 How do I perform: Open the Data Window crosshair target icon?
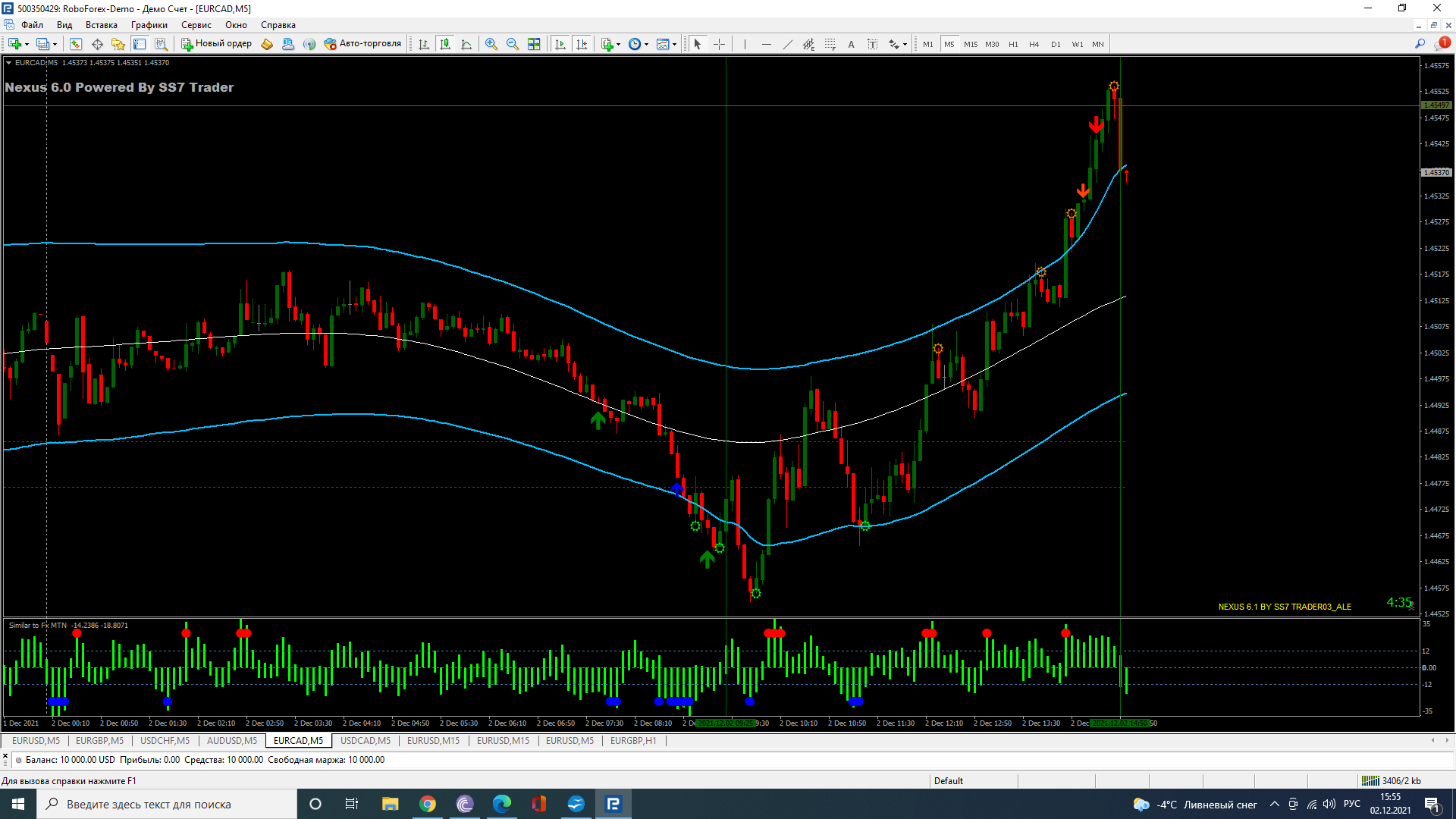97,44
